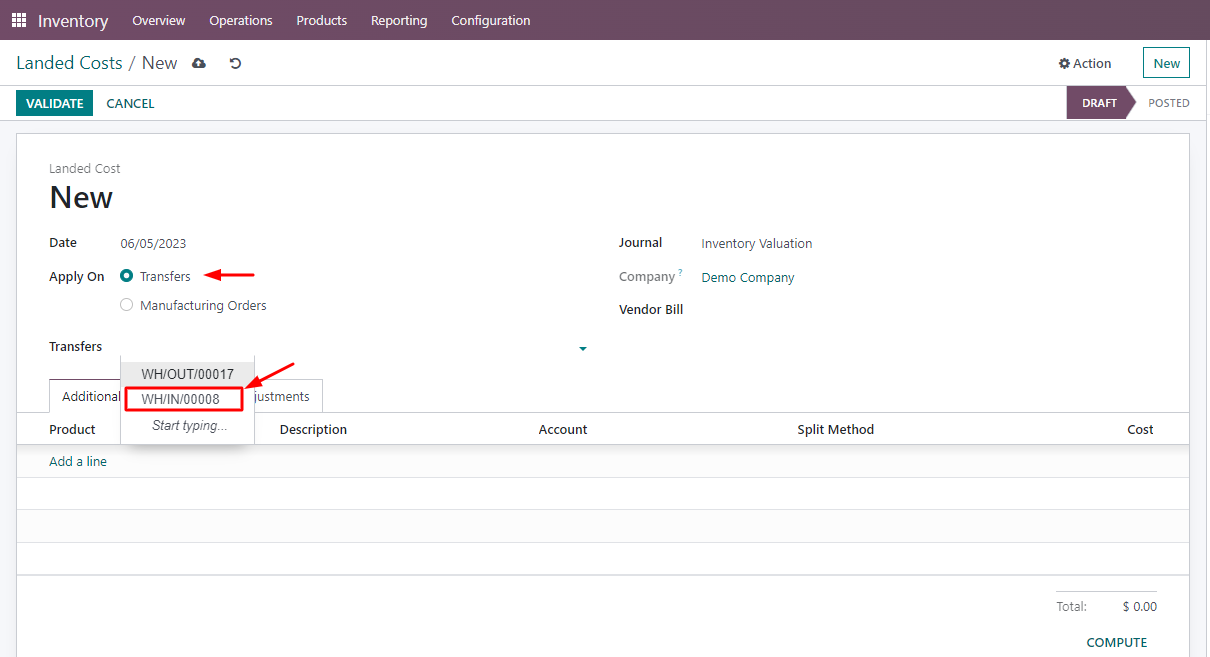
Task: Navigate back to Landed Costs breadcrumb
Action: coord(69,63)
